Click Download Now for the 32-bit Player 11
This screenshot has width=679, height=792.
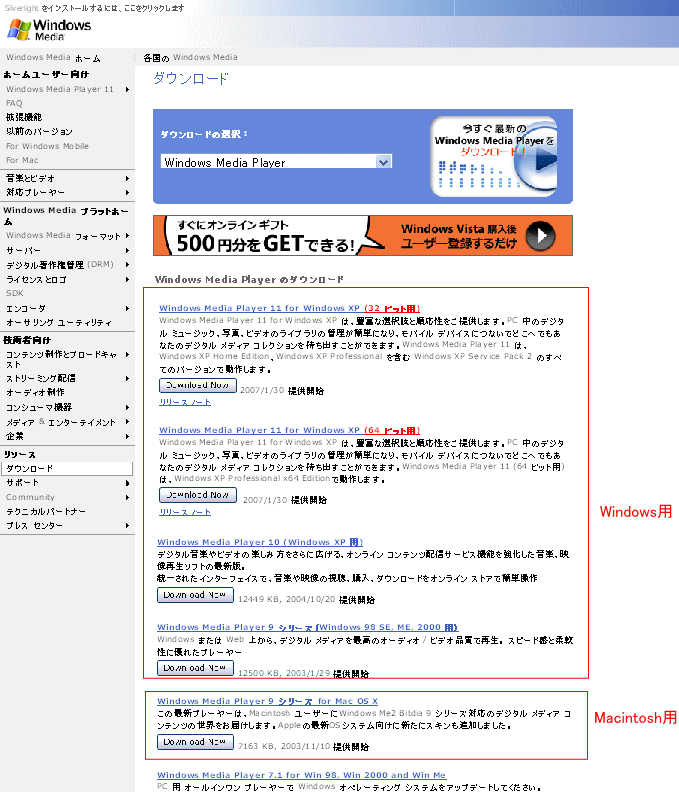pyautogui.click(x=198, y=385)
